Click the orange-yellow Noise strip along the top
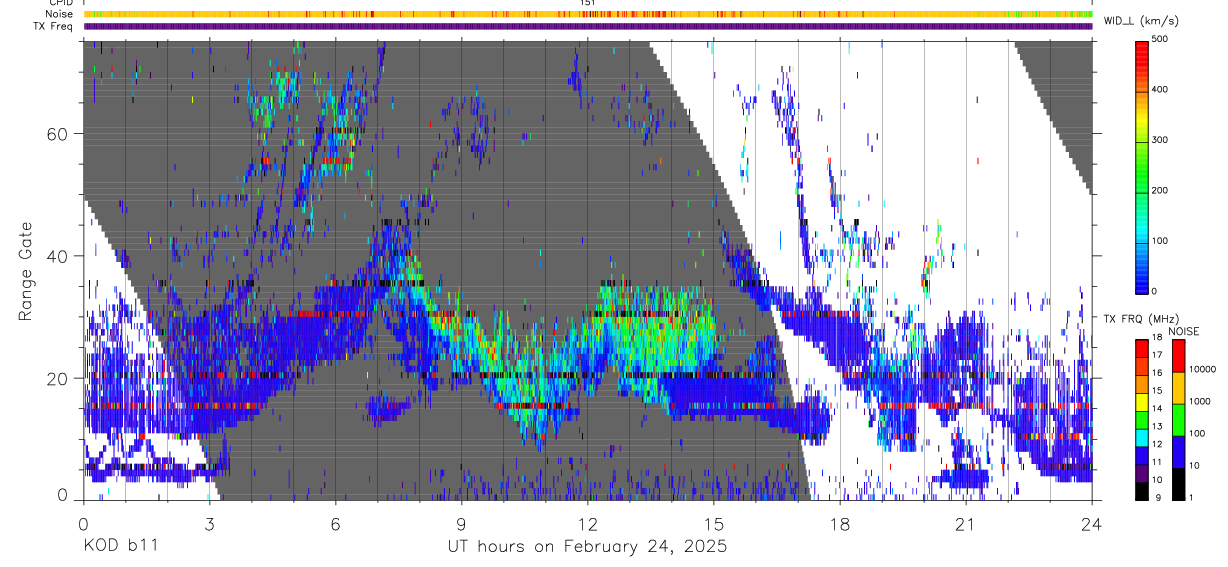The height and width of the screenshot is (567, 1228). [588, 14]
